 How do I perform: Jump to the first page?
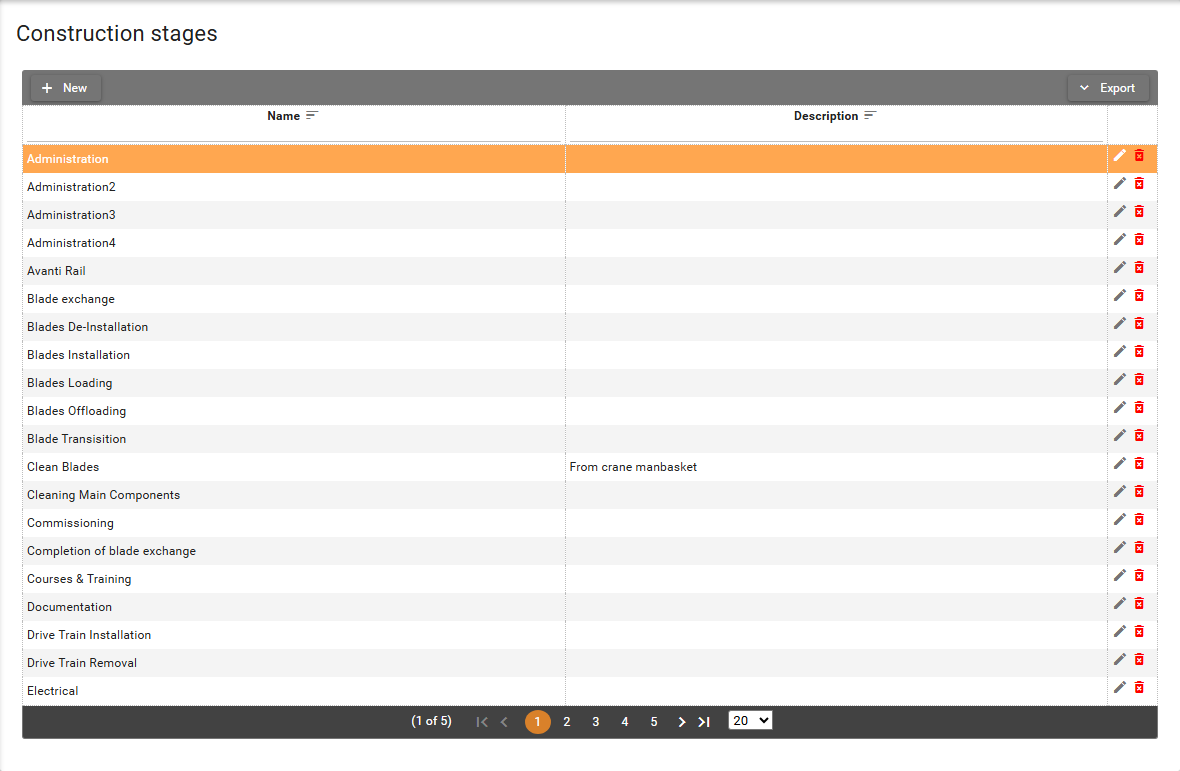coord(482,721)
